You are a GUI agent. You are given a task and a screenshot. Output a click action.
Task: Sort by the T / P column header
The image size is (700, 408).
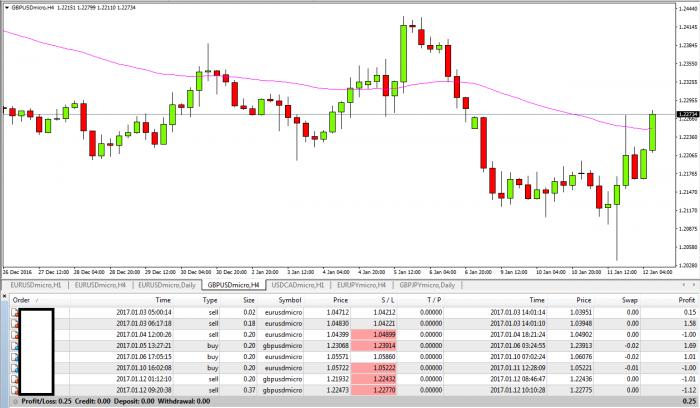pos(433,300)
